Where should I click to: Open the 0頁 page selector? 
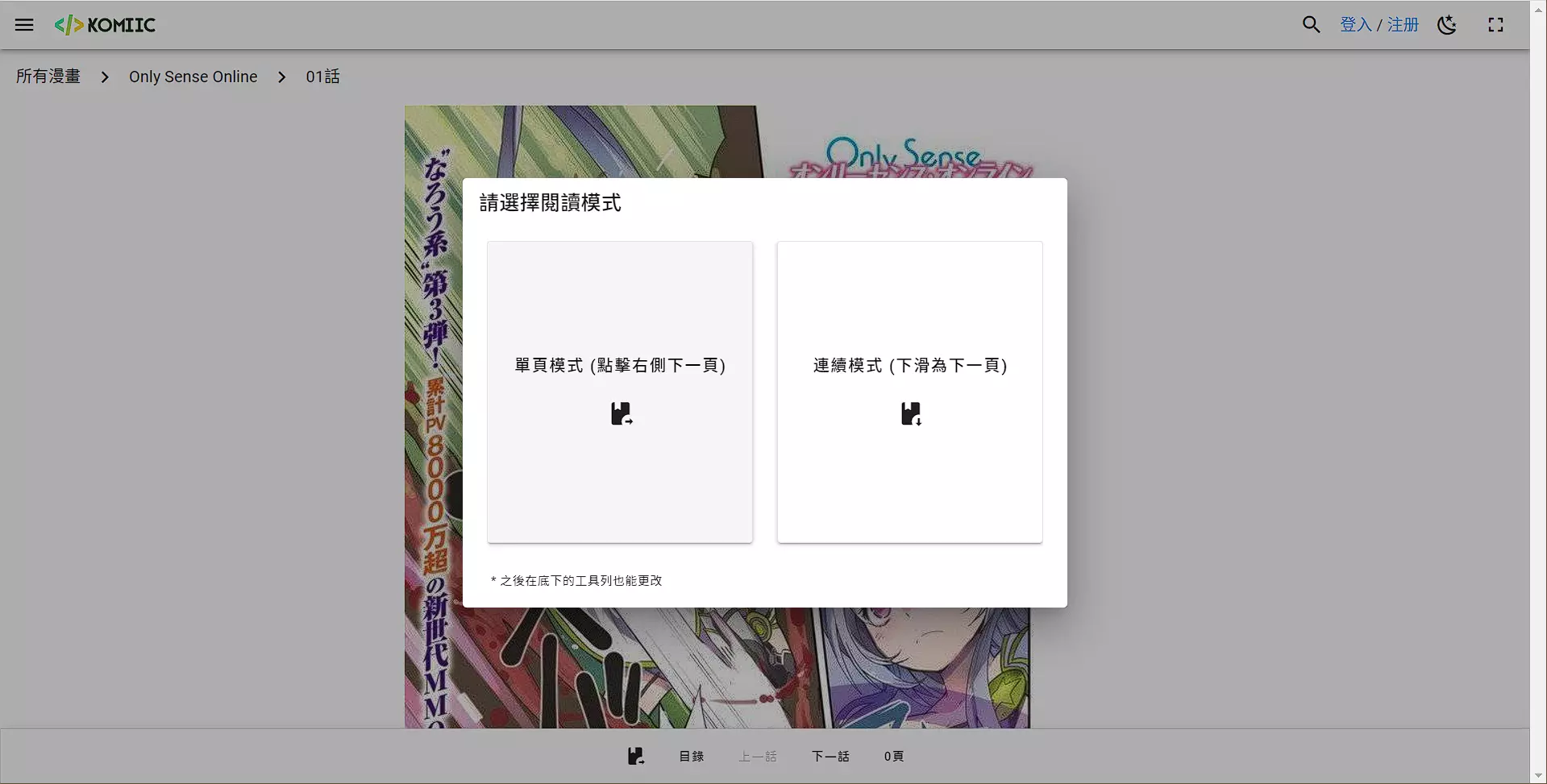(x=893, y=756)
